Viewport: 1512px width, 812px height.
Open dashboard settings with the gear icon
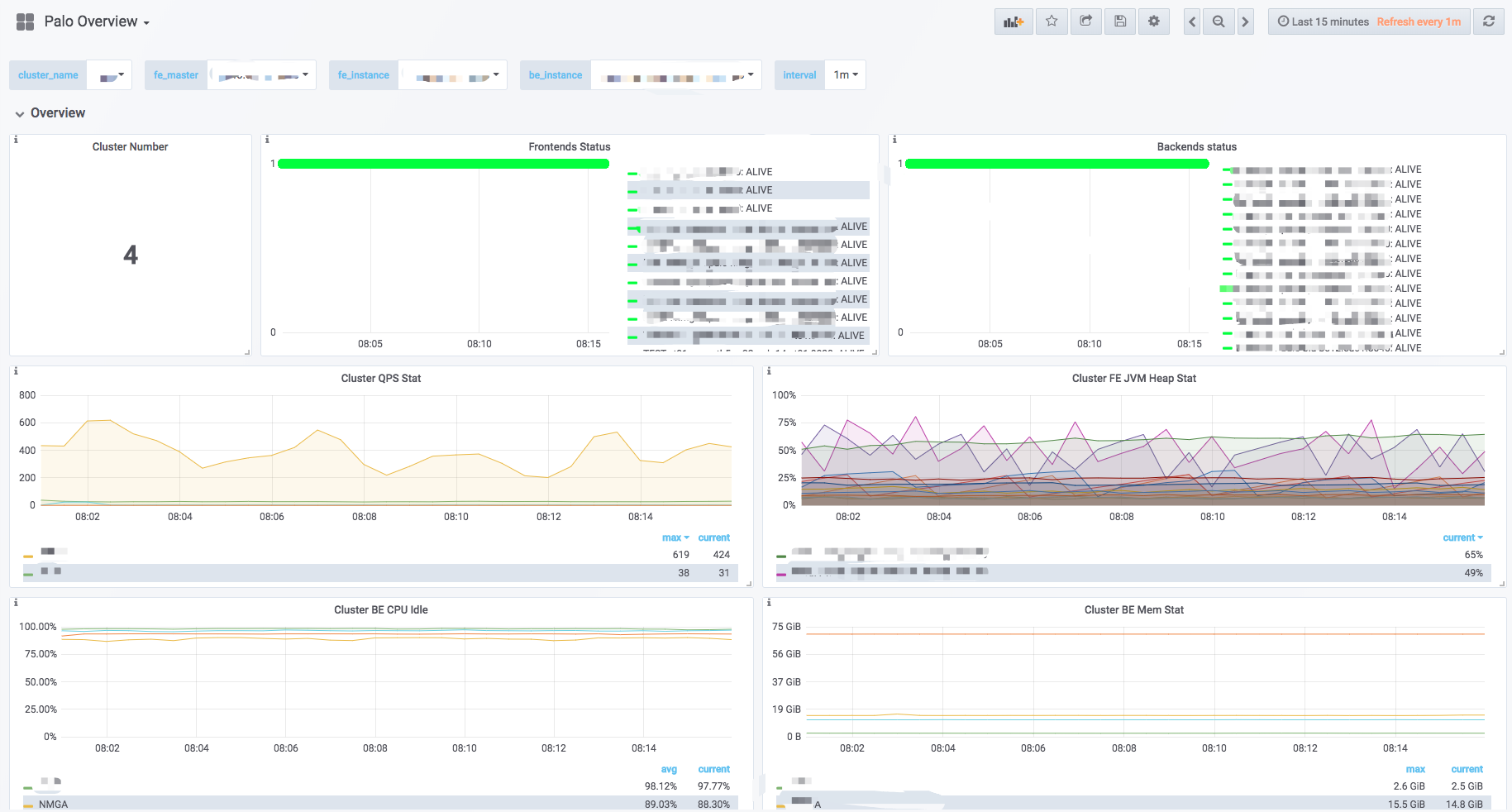click(1153, 21)
